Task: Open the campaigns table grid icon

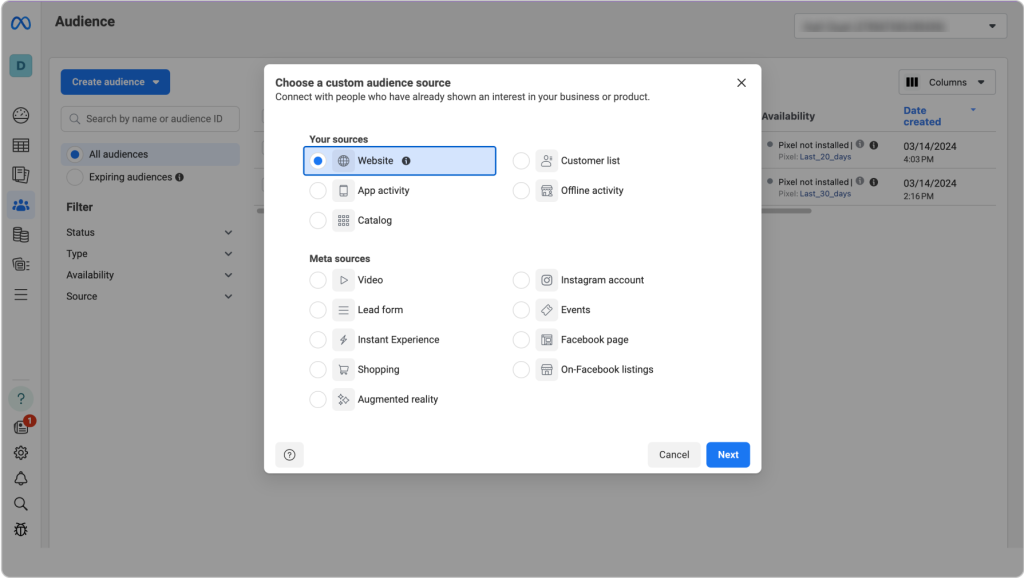Action: [21, 146]
